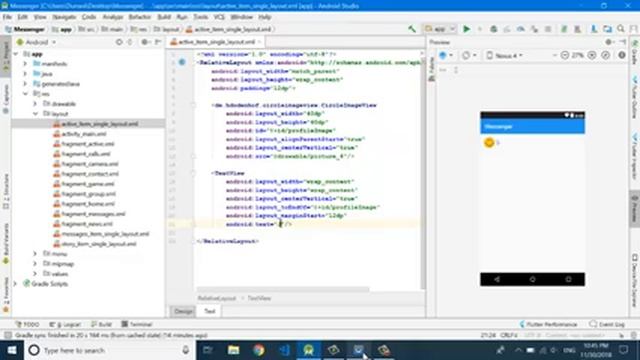Viewport: 640px width, 360px height.
Task: Select the active_item_single_layout.xml editor tab
Action: tap(216, 42)
